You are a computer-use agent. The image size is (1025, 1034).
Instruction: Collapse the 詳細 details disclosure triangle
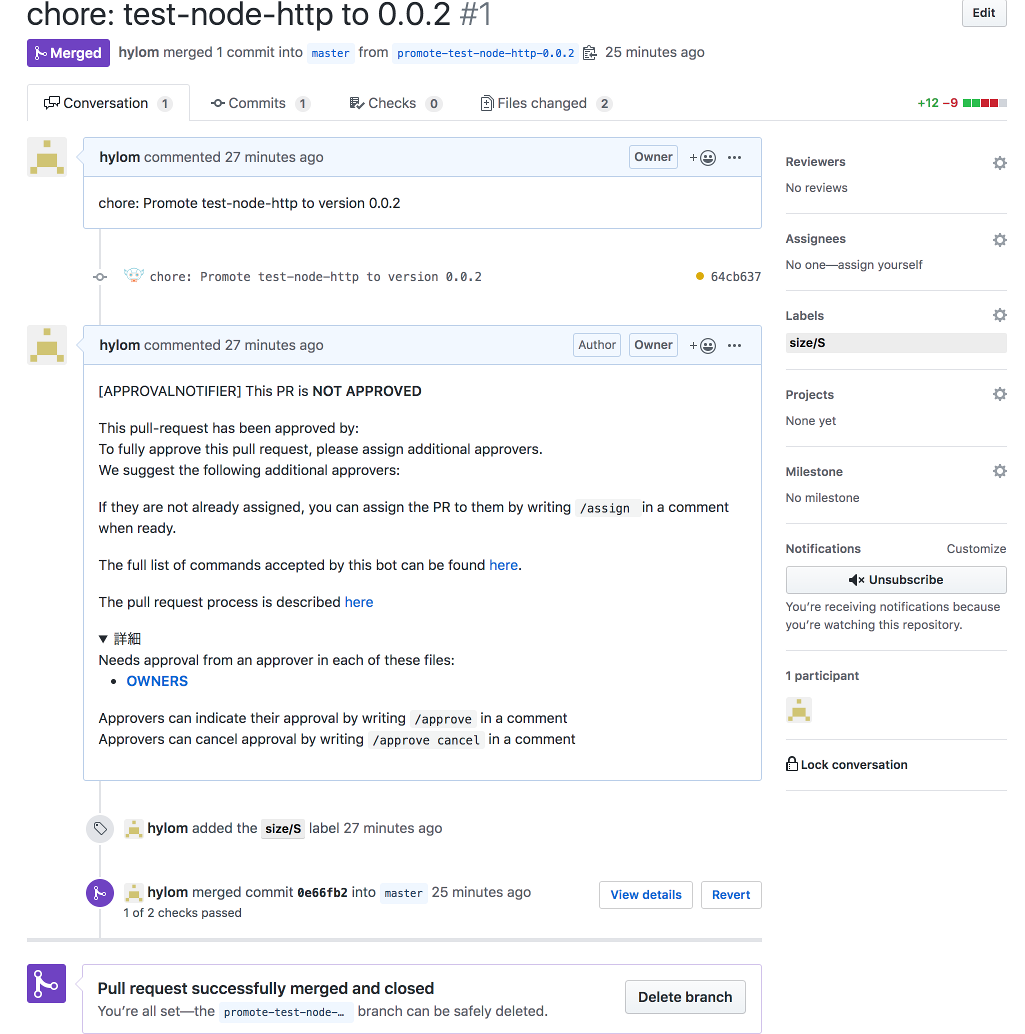coord(103,639)
